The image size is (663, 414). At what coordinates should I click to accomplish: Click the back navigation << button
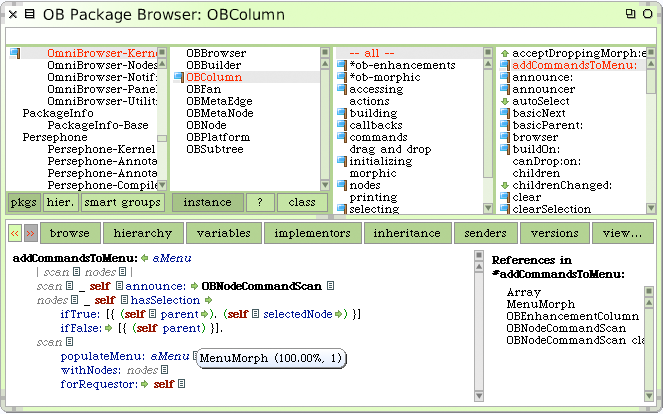pos(15,233)
